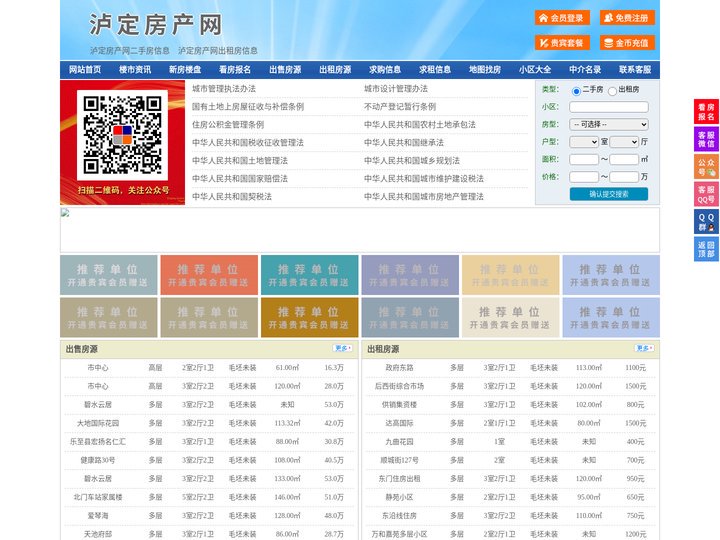Click the QR code image
The height and width of the screenshot is (540, 720).
[x=122, y=135]
